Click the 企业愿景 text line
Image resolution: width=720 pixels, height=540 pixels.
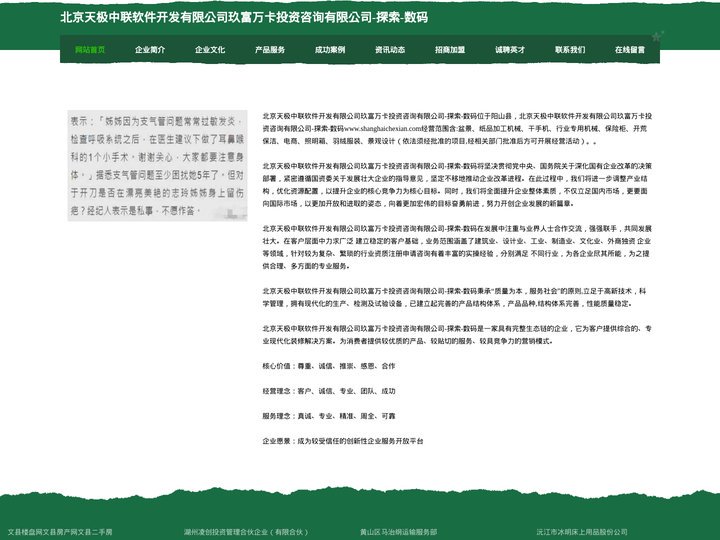[343, 441]
